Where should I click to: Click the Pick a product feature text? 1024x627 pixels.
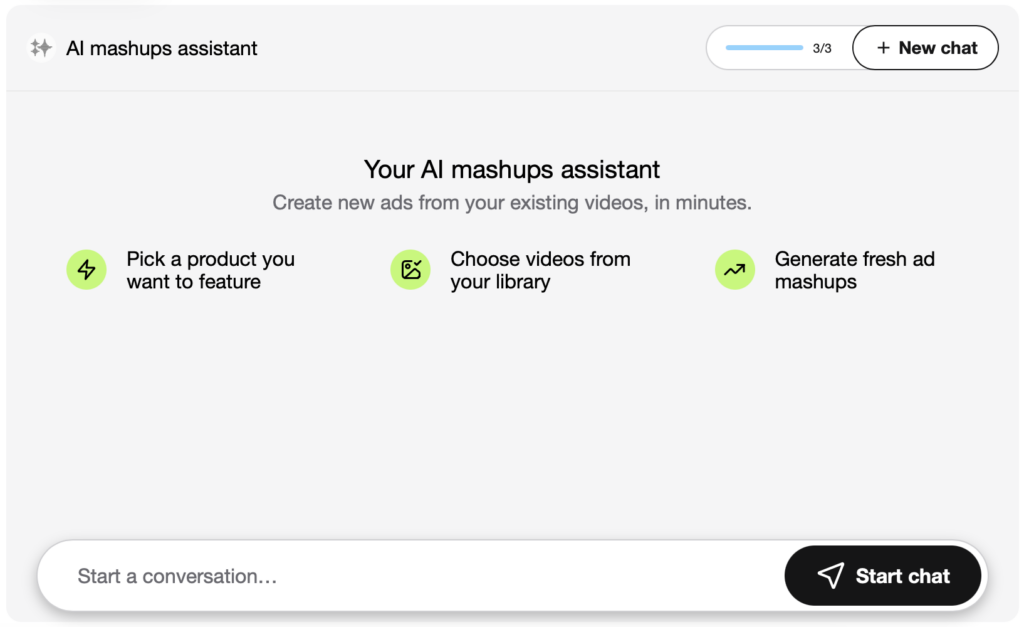[210, 269]
